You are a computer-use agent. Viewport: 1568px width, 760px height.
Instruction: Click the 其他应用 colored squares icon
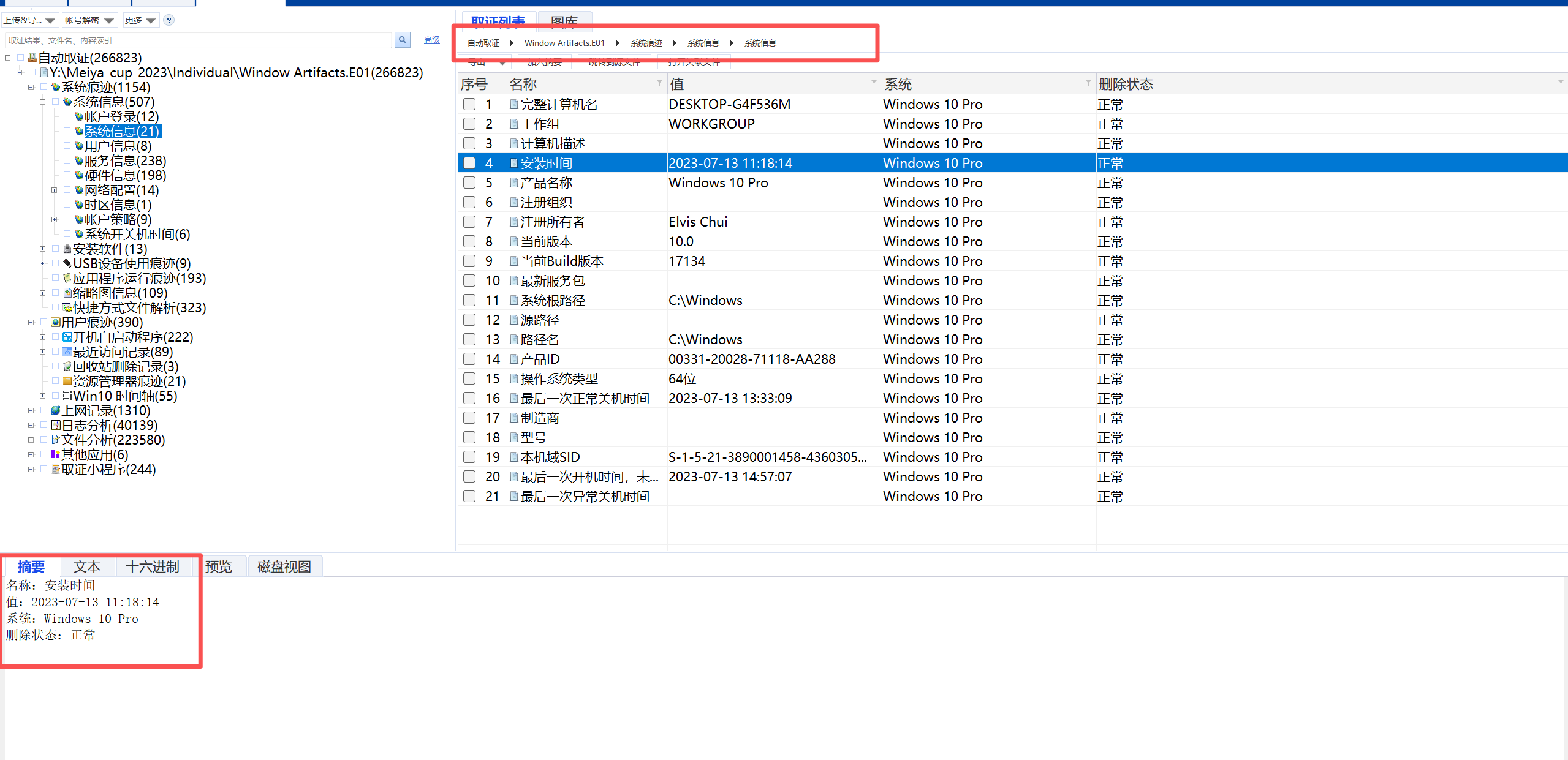click(56, 455)
